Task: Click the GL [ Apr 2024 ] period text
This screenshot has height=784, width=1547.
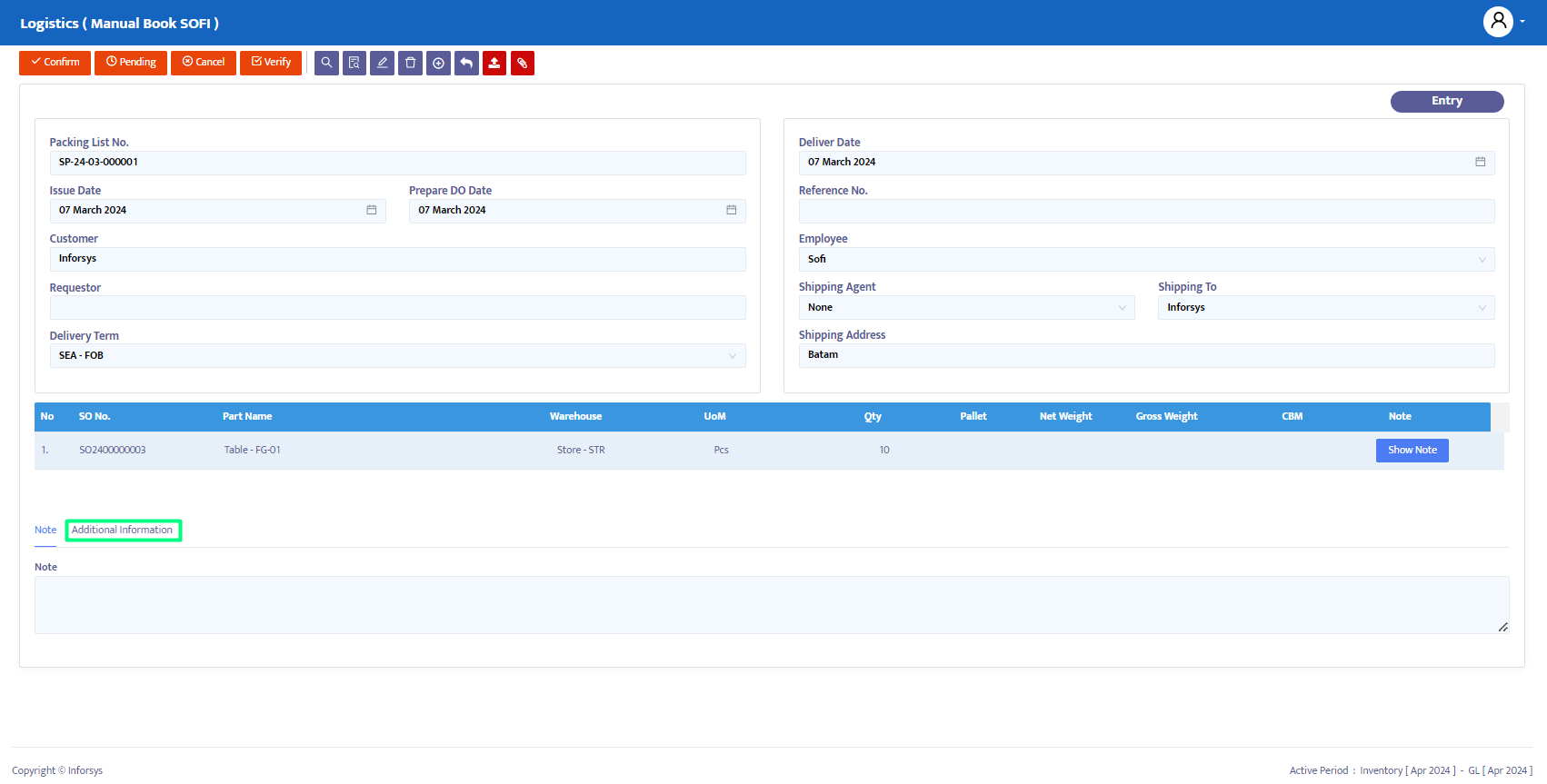Action: click(1501, 771)
